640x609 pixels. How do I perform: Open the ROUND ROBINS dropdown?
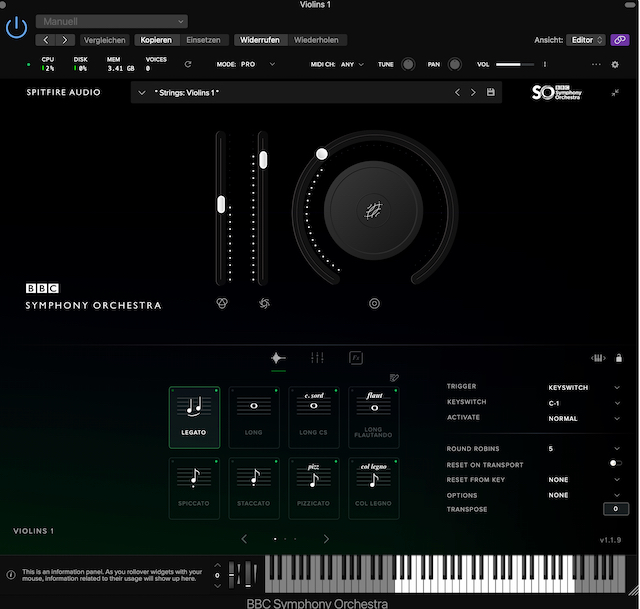point(584,449)
